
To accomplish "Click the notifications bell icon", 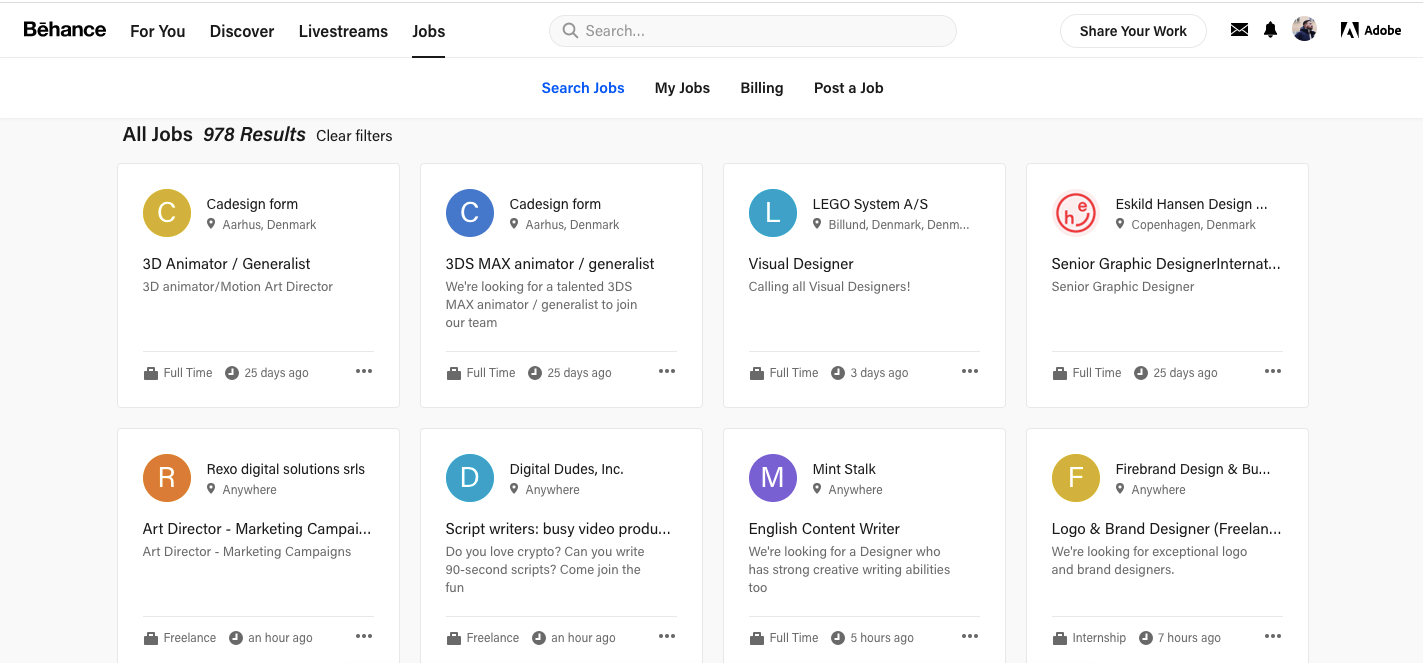I will (1270, 30).
